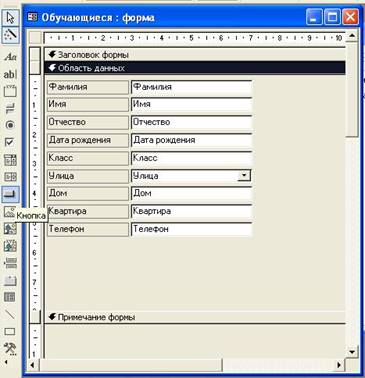
Task: Open the More Controls tool
Action: [x=10, y=349]
